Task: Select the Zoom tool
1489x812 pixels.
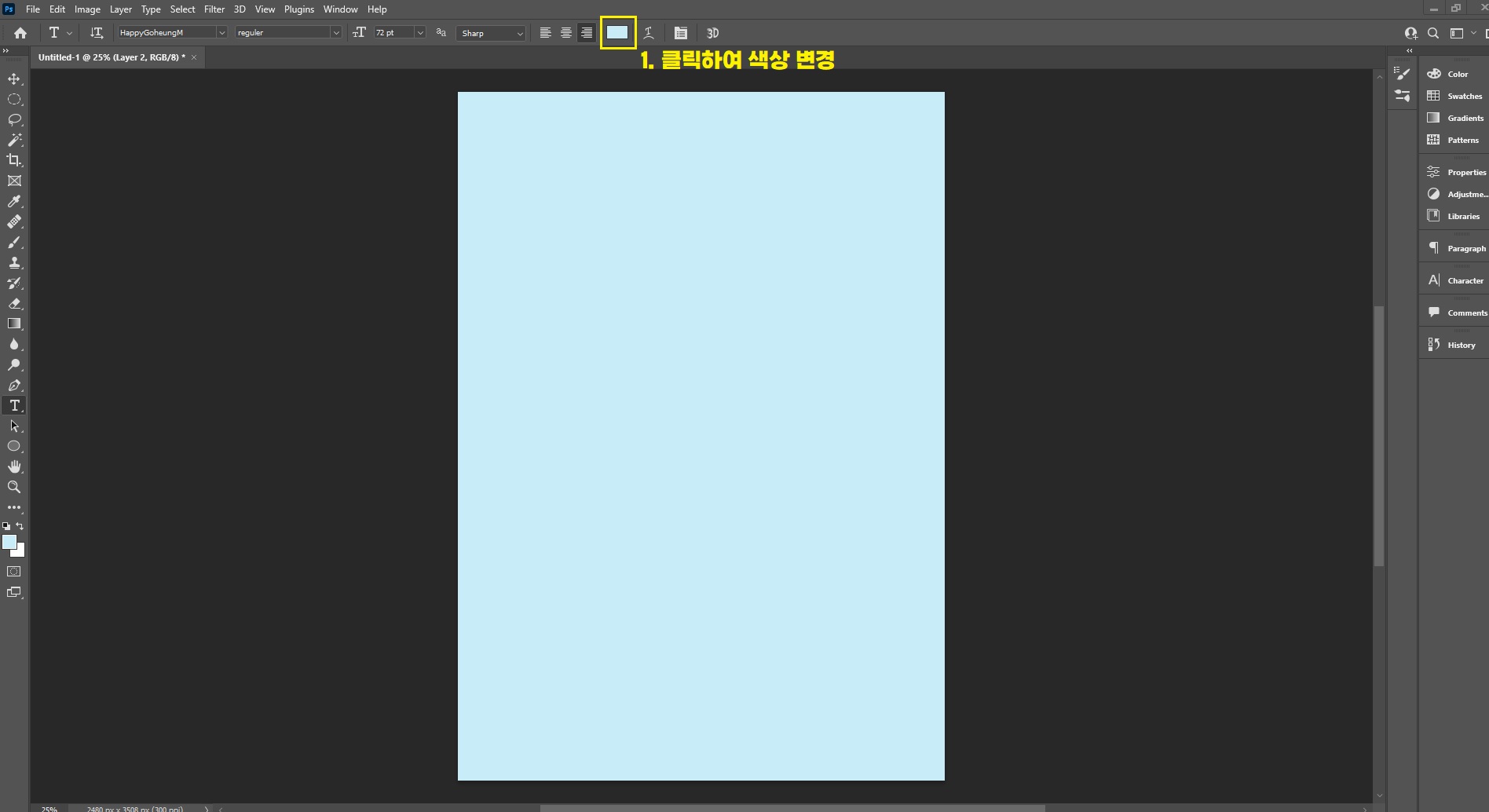Action: (14, 487)
